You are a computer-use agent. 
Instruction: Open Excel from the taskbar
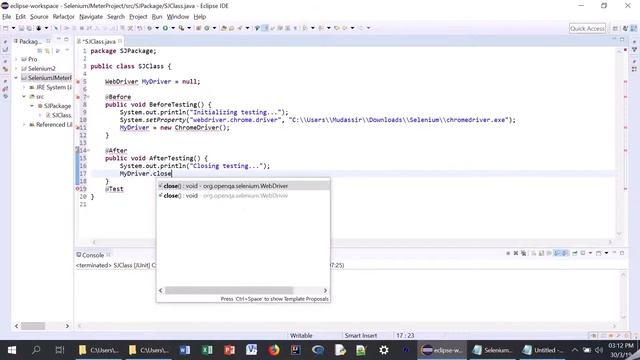click(207, 350)
